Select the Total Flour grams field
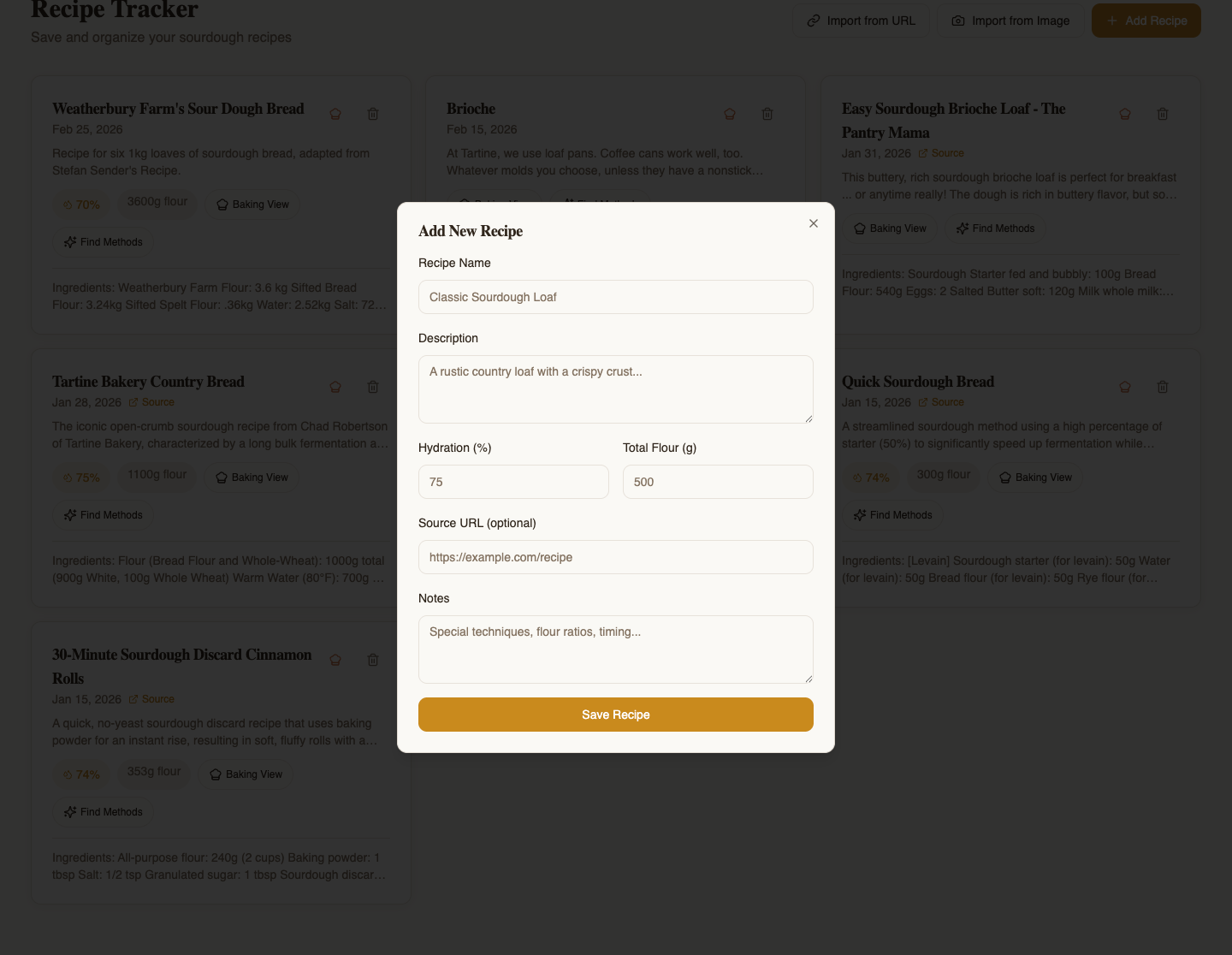This screenshot has width=1232, height=955. click(718, 482)
